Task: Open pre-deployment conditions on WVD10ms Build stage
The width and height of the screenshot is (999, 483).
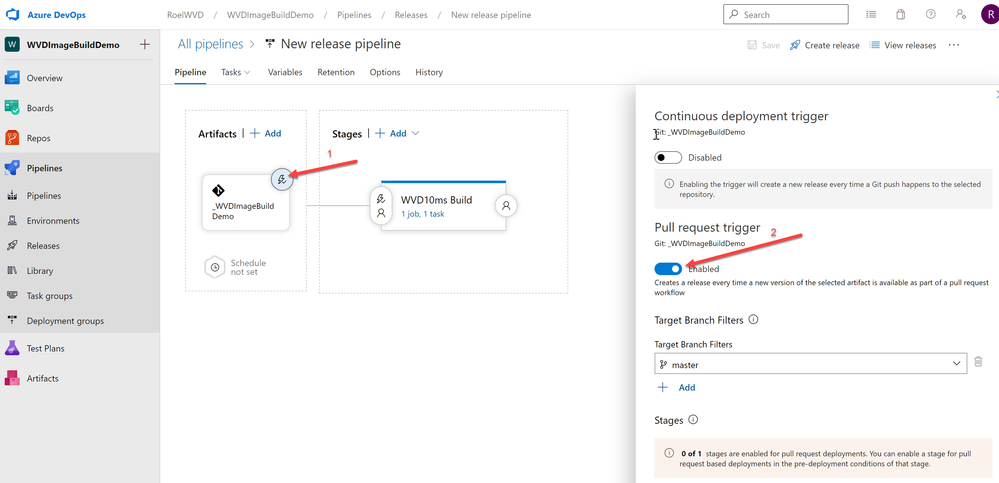Action: click(x=381, y=206)
